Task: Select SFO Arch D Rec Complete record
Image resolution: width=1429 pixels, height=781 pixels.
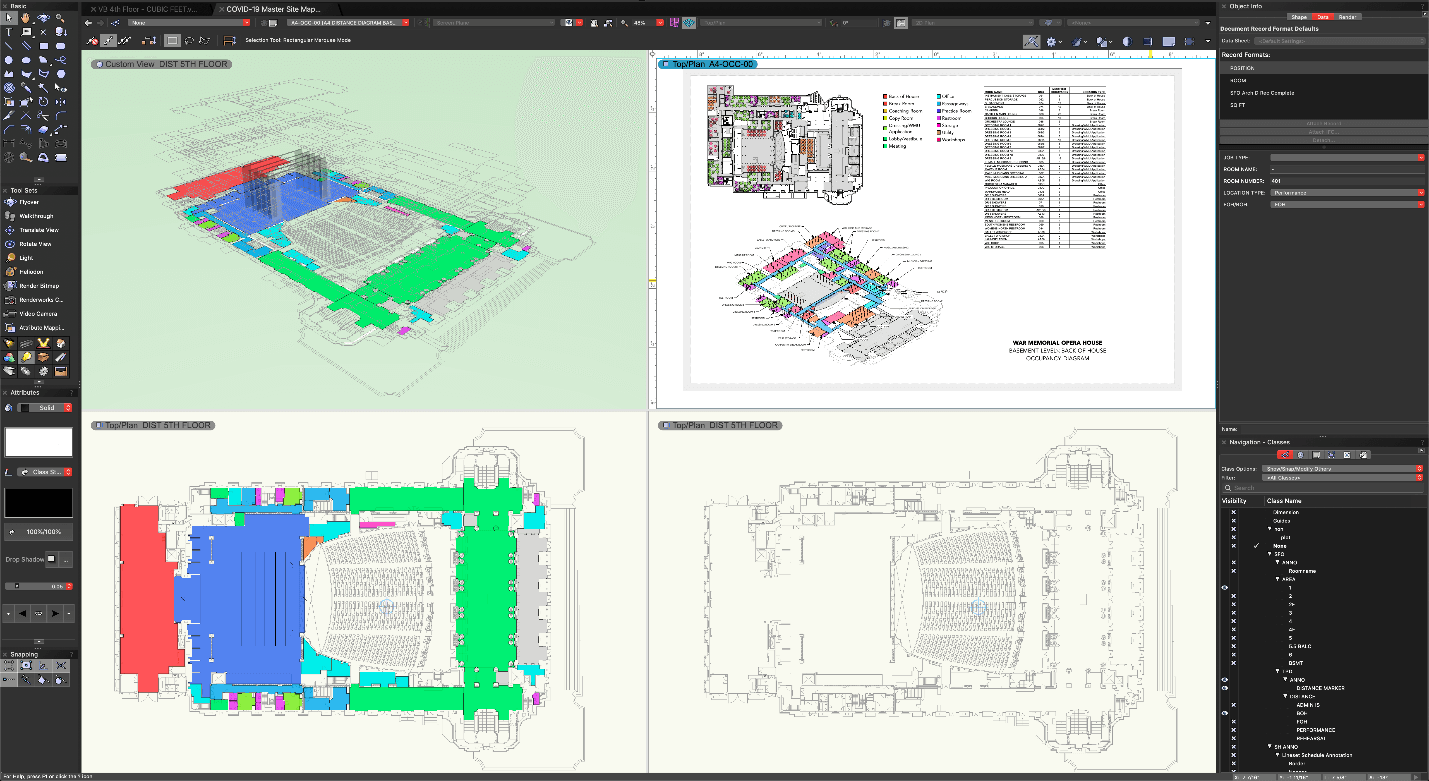Action: coord(1262,93)
